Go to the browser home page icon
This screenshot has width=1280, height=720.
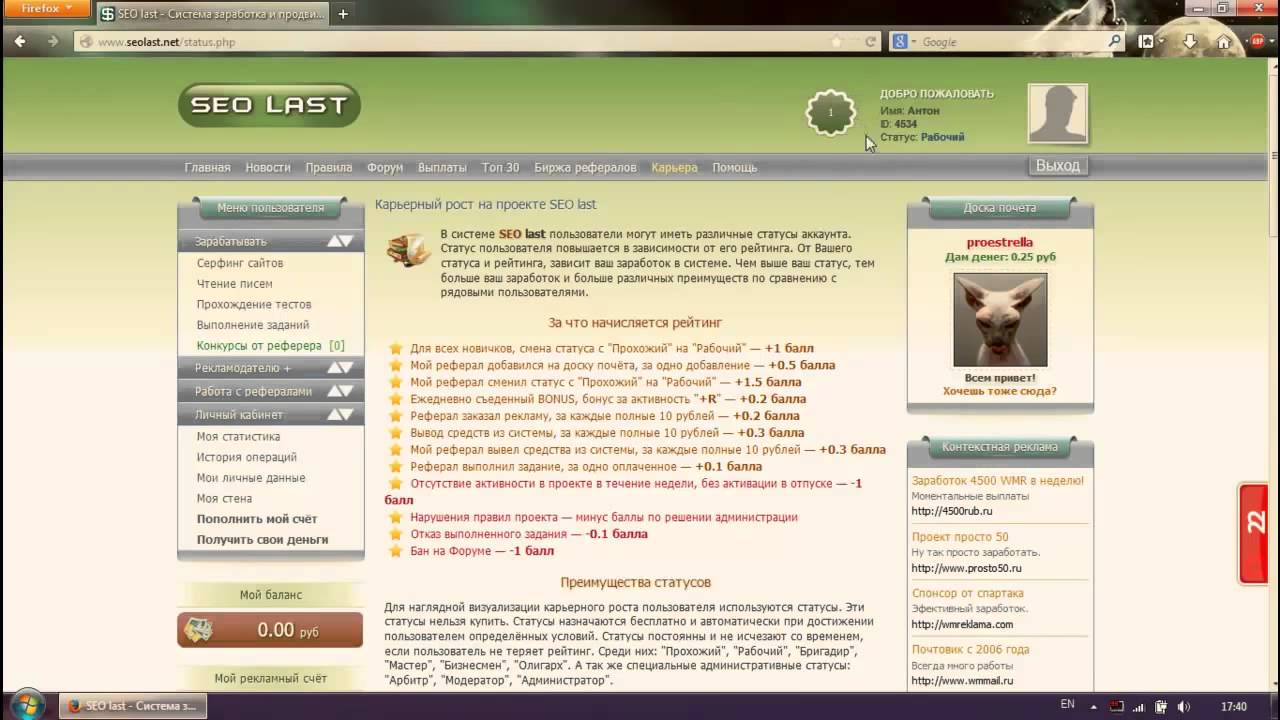click(1223, 42)
